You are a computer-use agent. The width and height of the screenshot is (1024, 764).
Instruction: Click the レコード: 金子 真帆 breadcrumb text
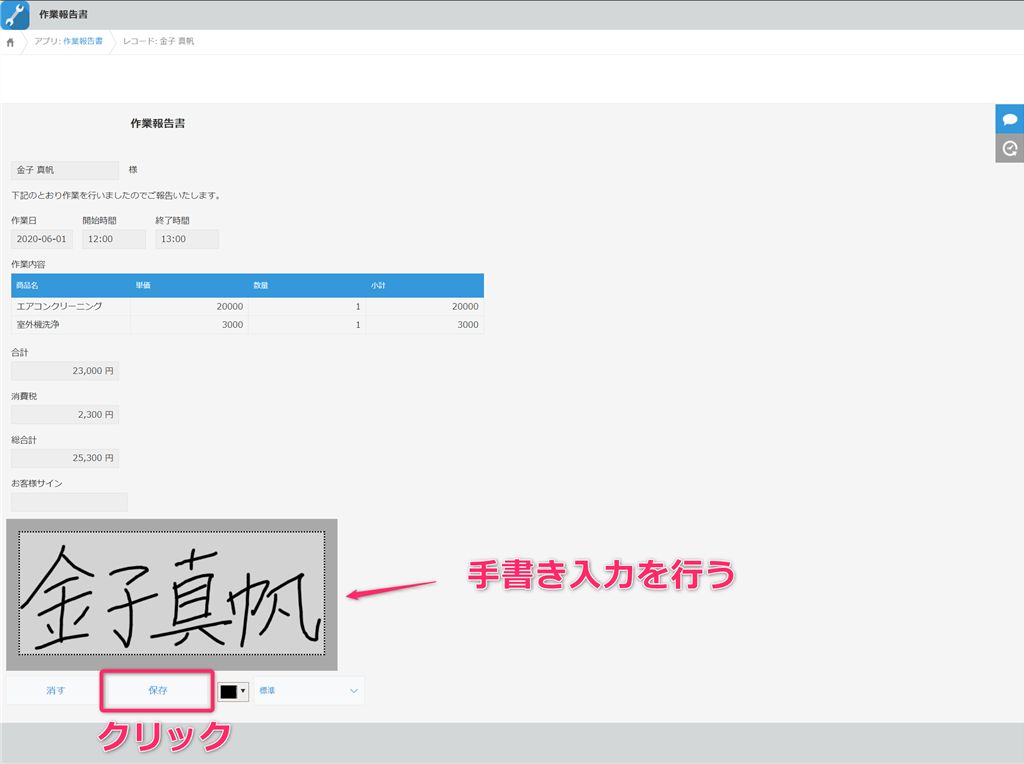tap(159, 41)
